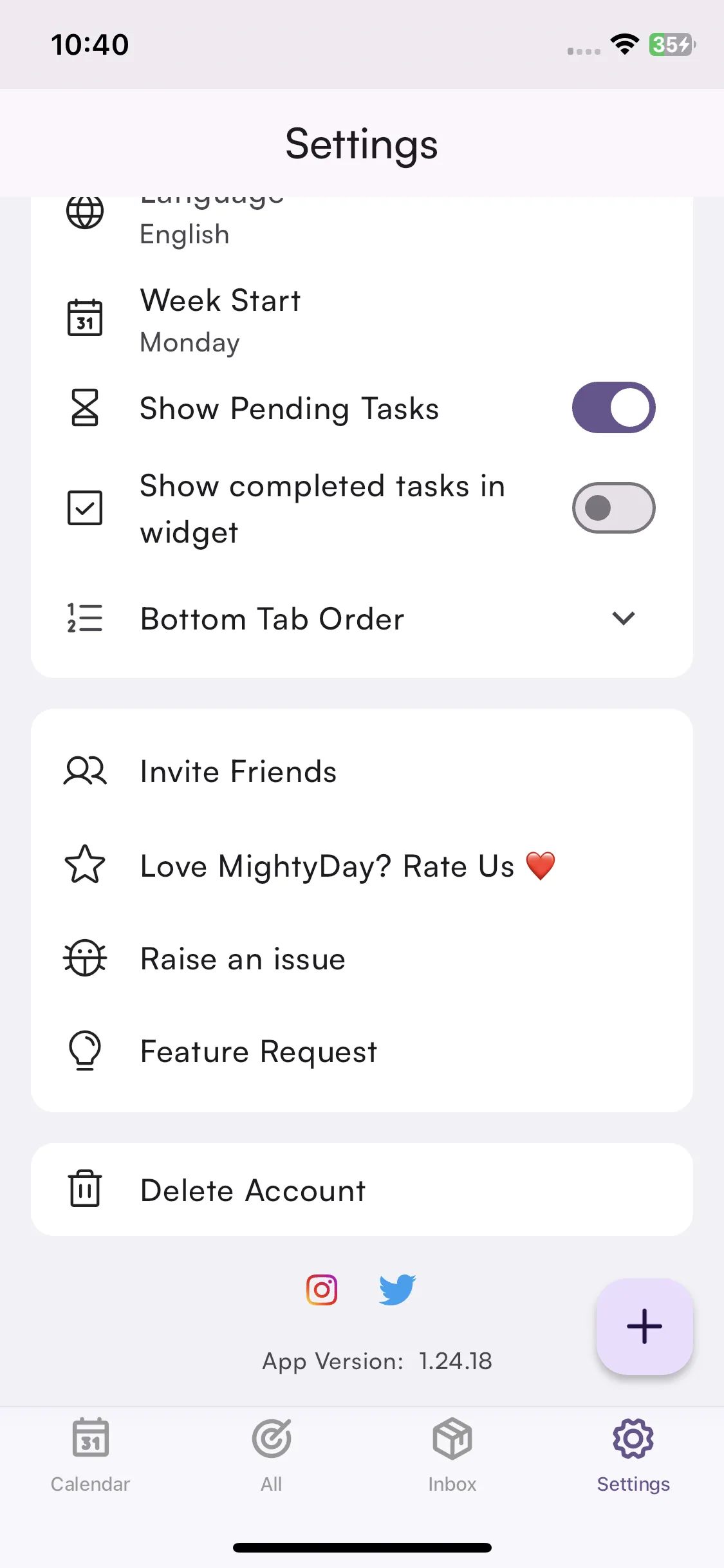Tap the hourglass Pending Tasks icon

(85, 407)
